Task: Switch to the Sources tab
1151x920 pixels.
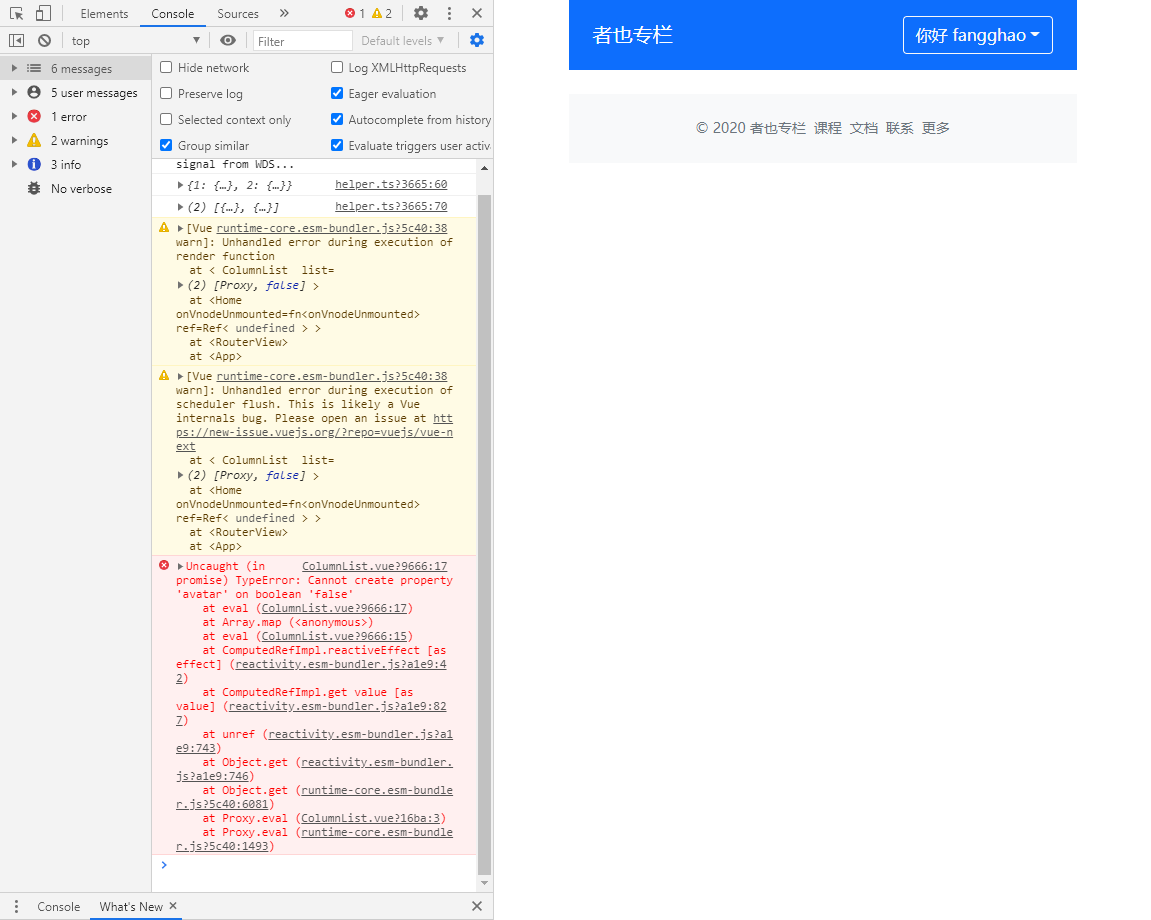Action: 238,14
